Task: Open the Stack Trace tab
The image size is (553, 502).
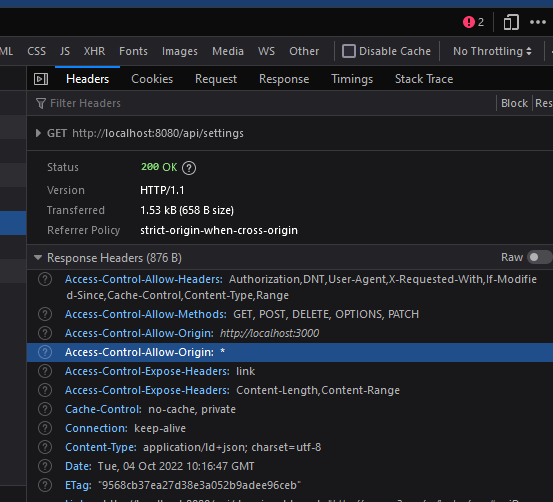Action: (424, 79)
